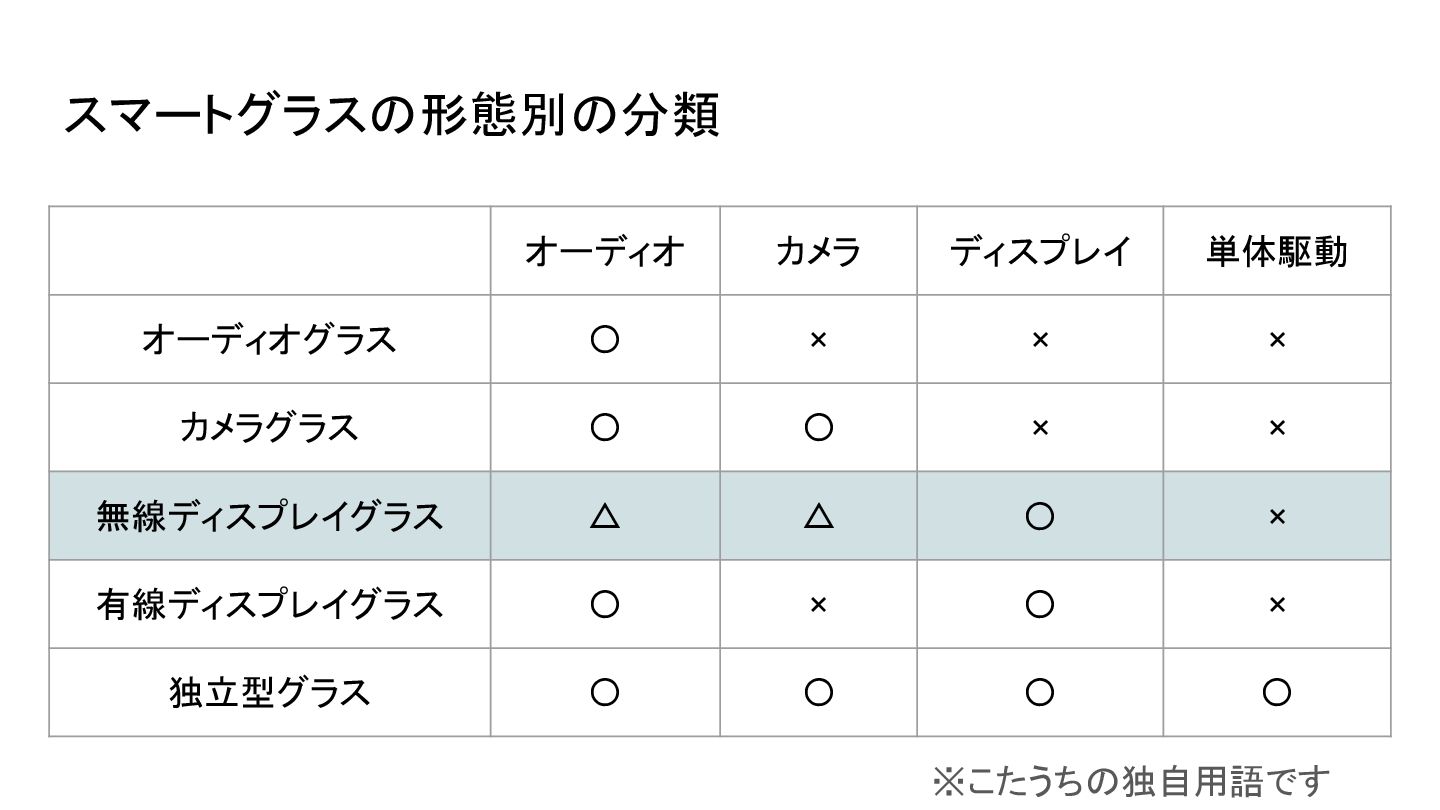The height and width of the screenshot is (810, 1440).
Task: Click the cross in 無線ディスプレイグラス 単体駆動 cell
Action: pyautogui.click(x=1277, y=516)
